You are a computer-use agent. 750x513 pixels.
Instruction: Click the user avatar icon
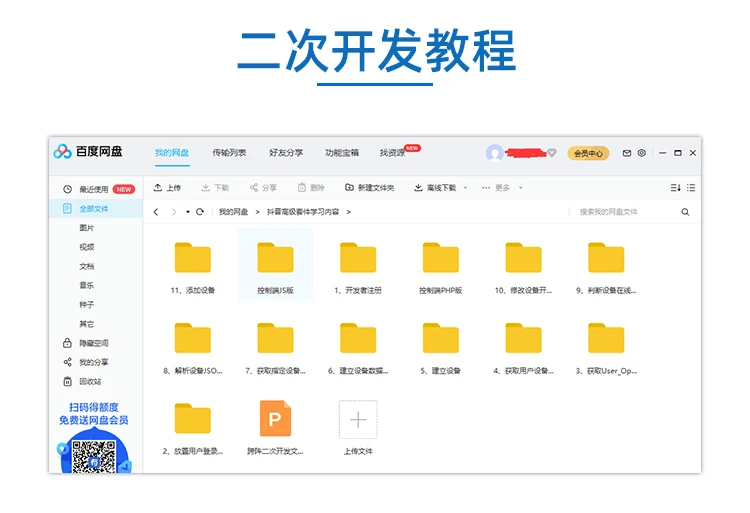(x=495, y=153)
